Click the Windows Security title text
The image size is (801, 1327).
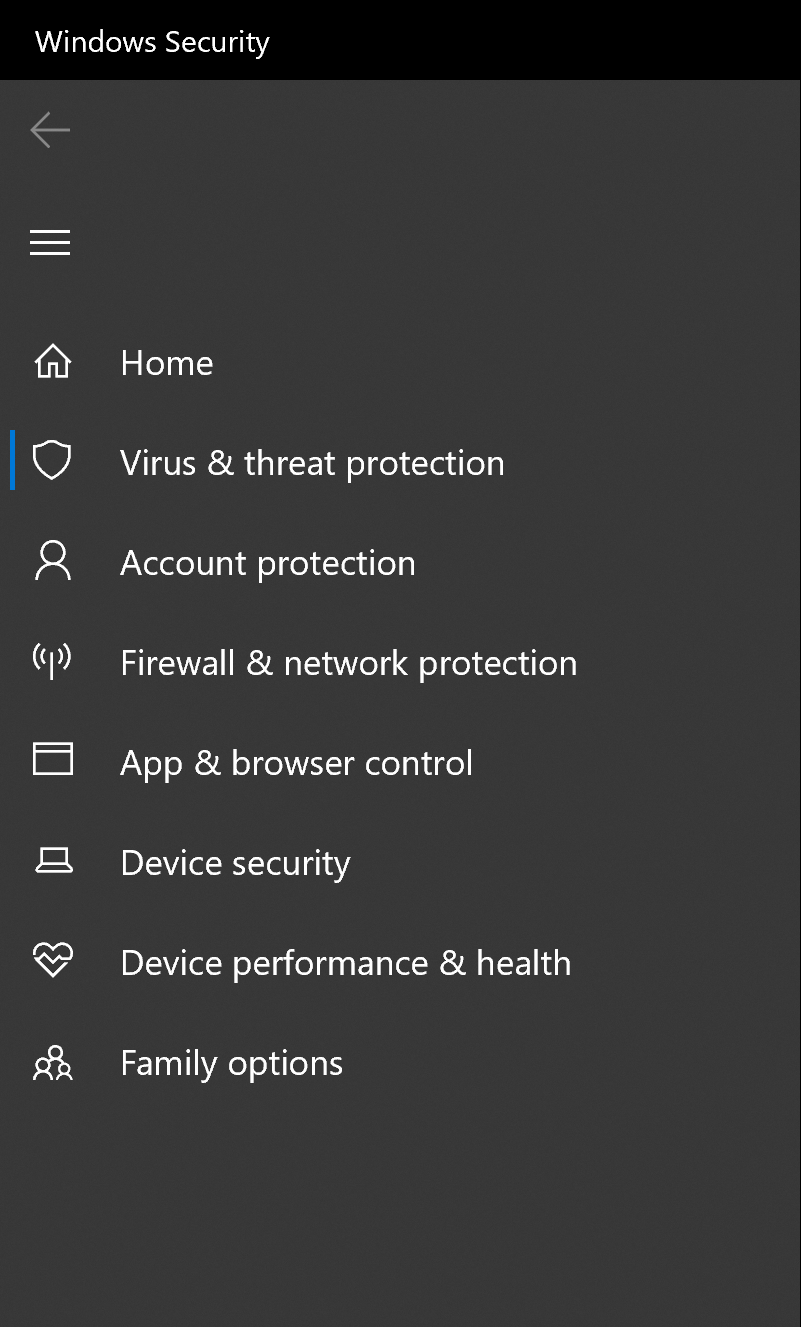152,42
